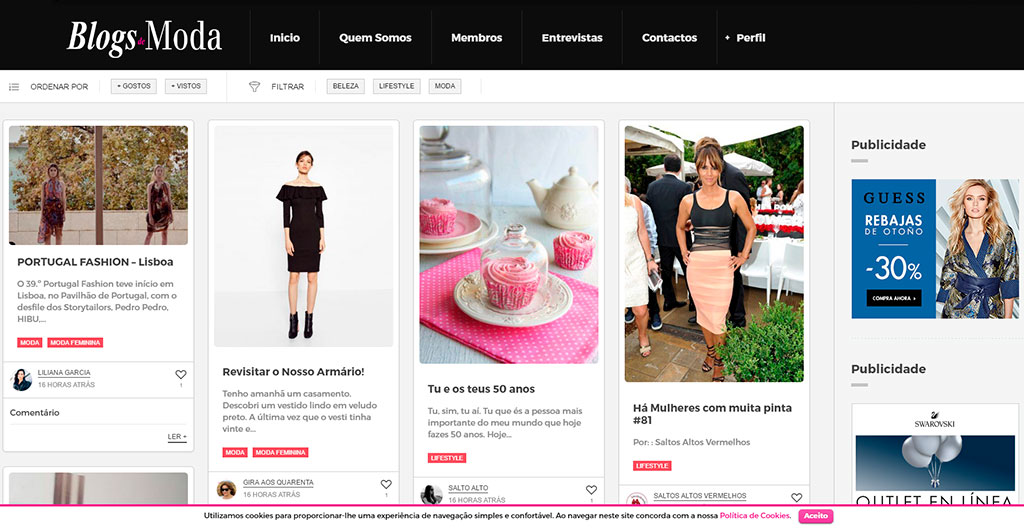Click Gira aos Quarenta author avatar

[227, 489]
